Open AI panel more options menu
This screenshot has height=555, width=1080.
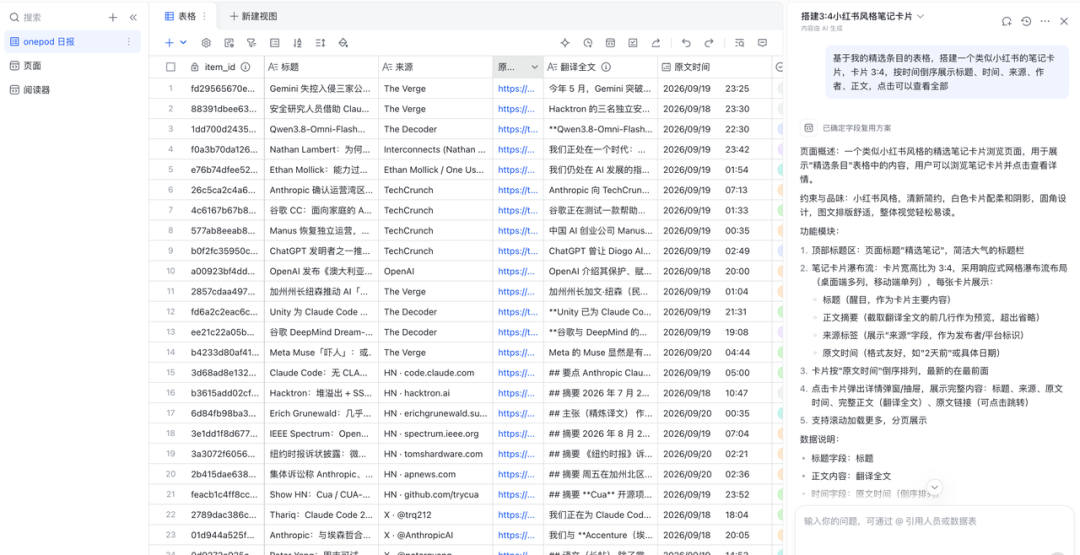[x=1045, y=21]
